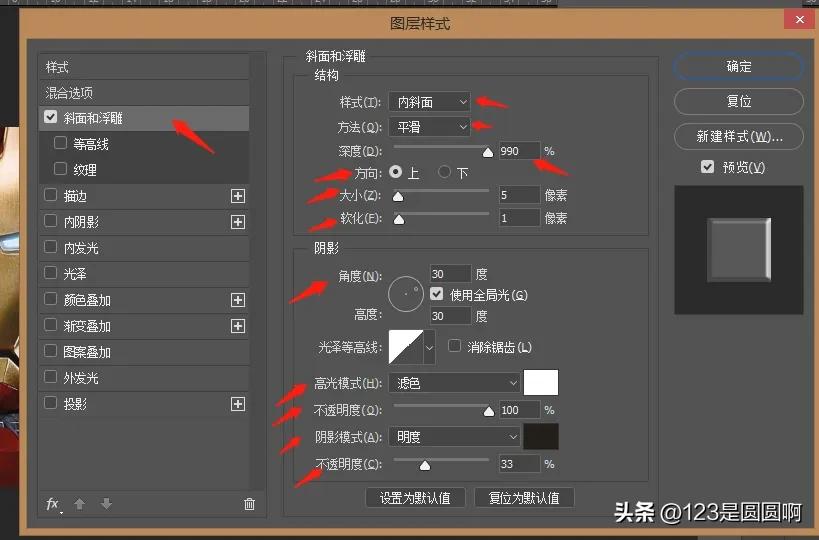This screenshot has height=540, width=819.
Task: Click the 深度 slider handle
Action: (488, 152)
